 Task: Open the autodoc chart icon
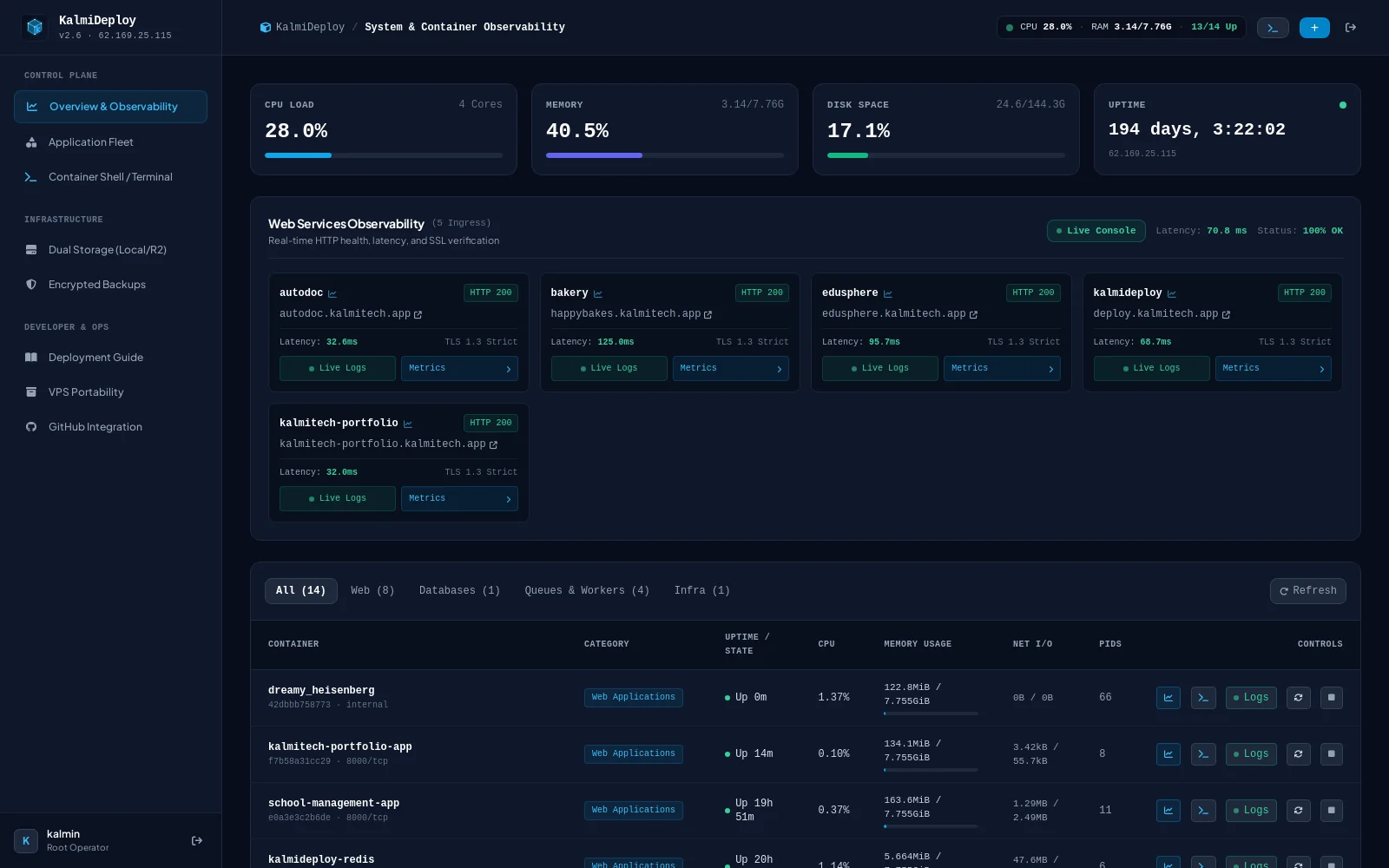[332, 293]
